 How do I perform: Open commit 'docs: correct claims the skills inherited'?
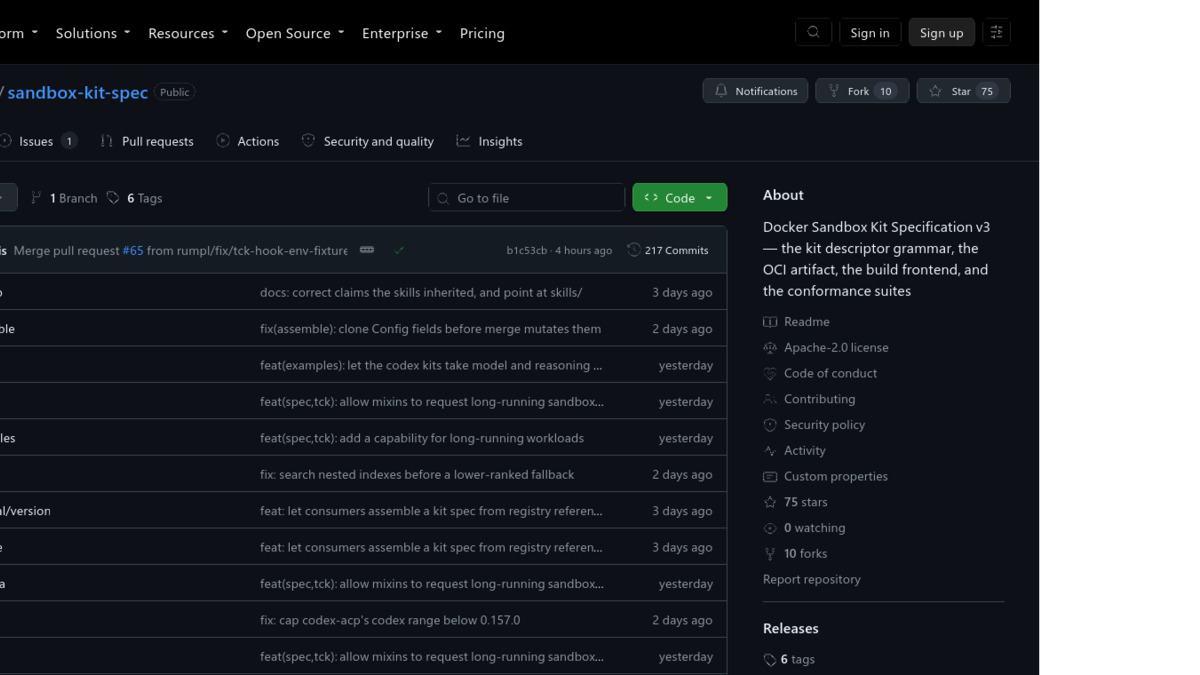pos(421,292)
